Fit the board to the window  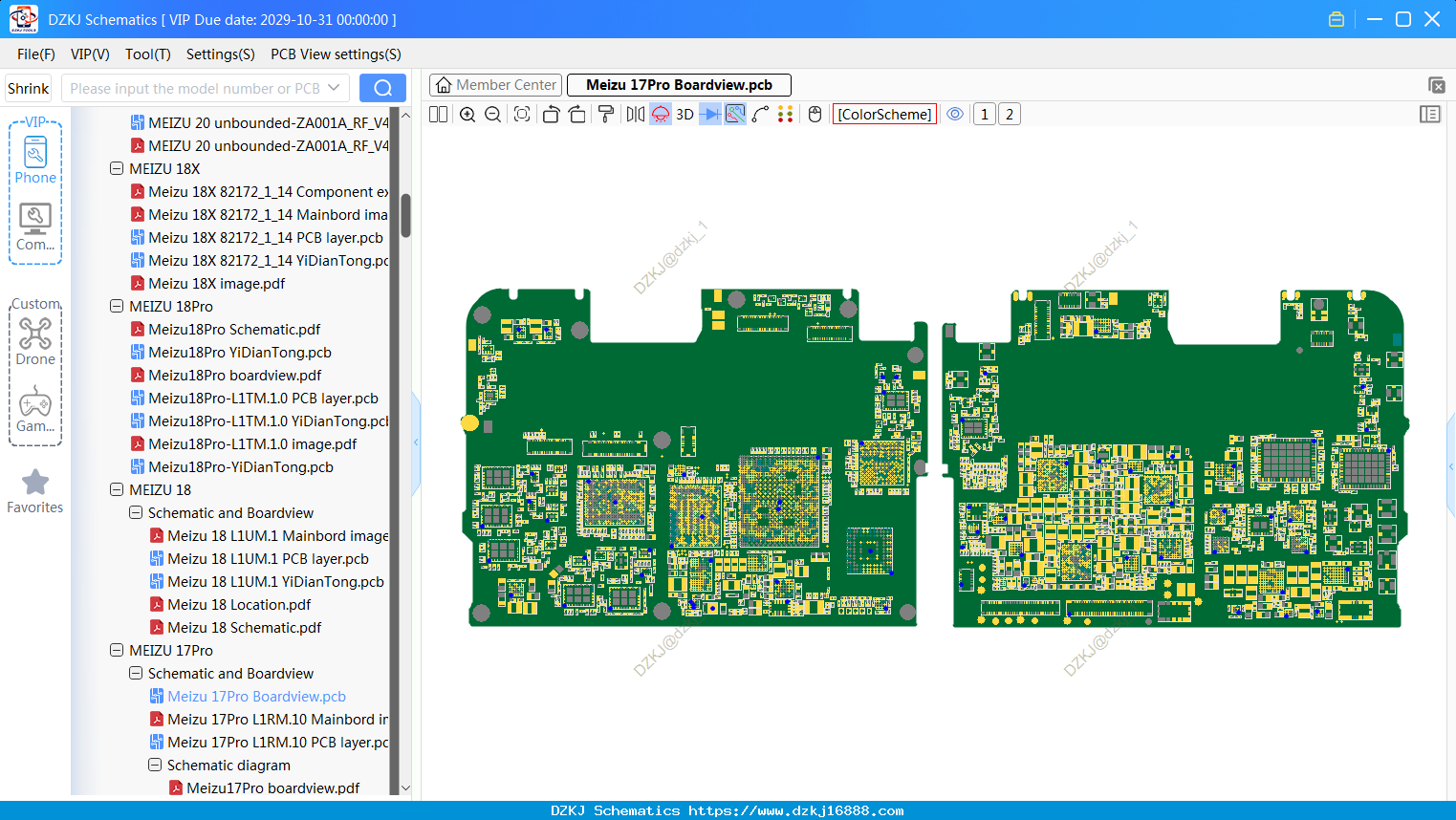pos(522,115)
